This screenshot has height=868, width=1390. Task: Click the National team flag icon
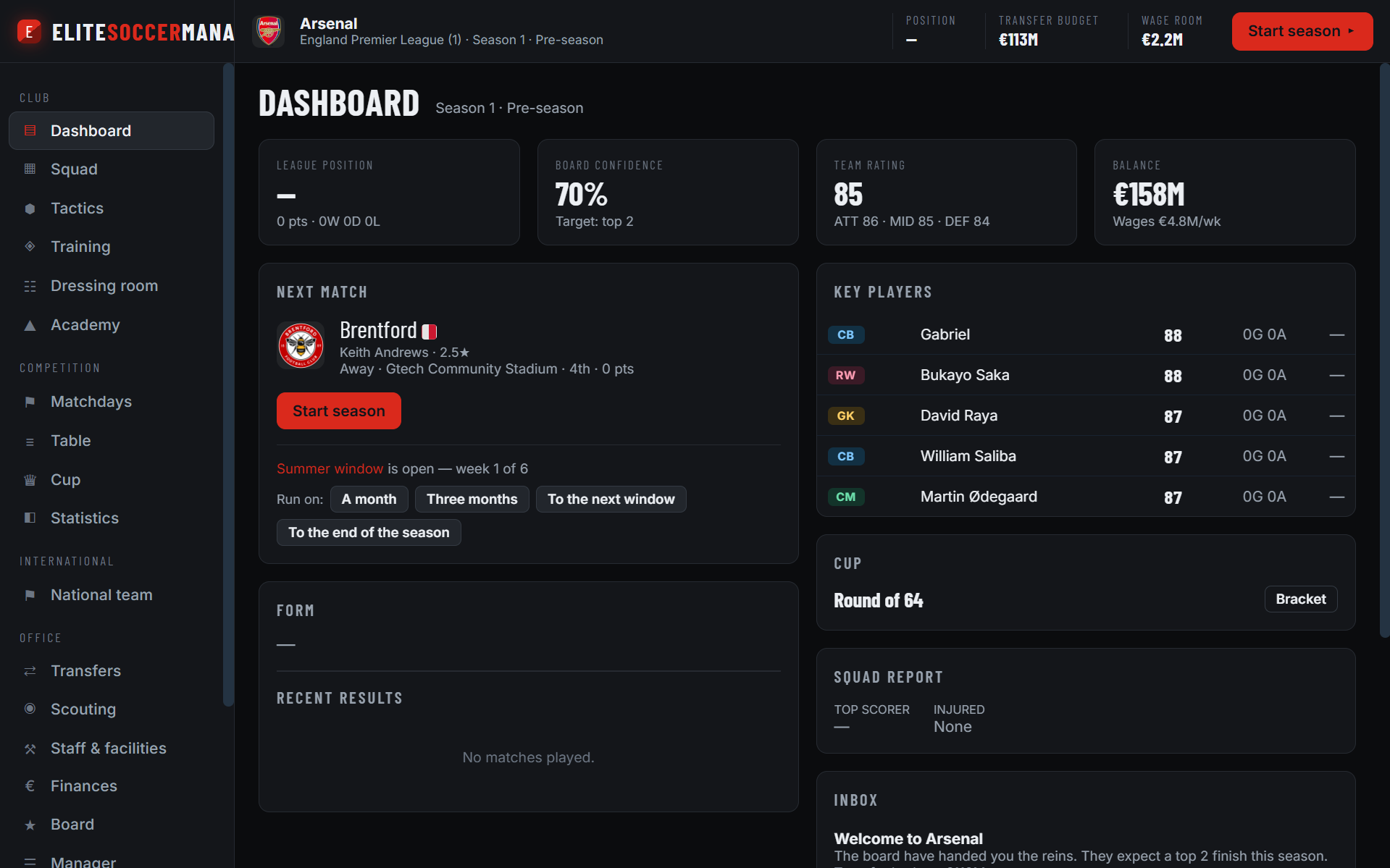coord(30,595)
